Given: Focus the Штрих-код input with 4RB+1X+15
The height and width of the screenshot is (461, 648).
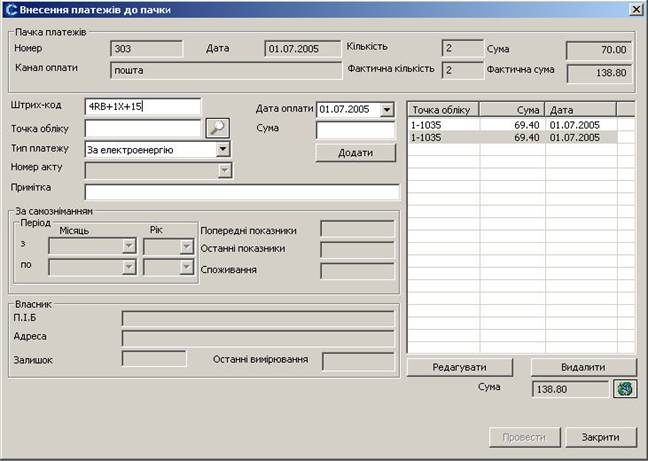Looking at the screenshot, I should pyautogui.click(x=143, y=107).
